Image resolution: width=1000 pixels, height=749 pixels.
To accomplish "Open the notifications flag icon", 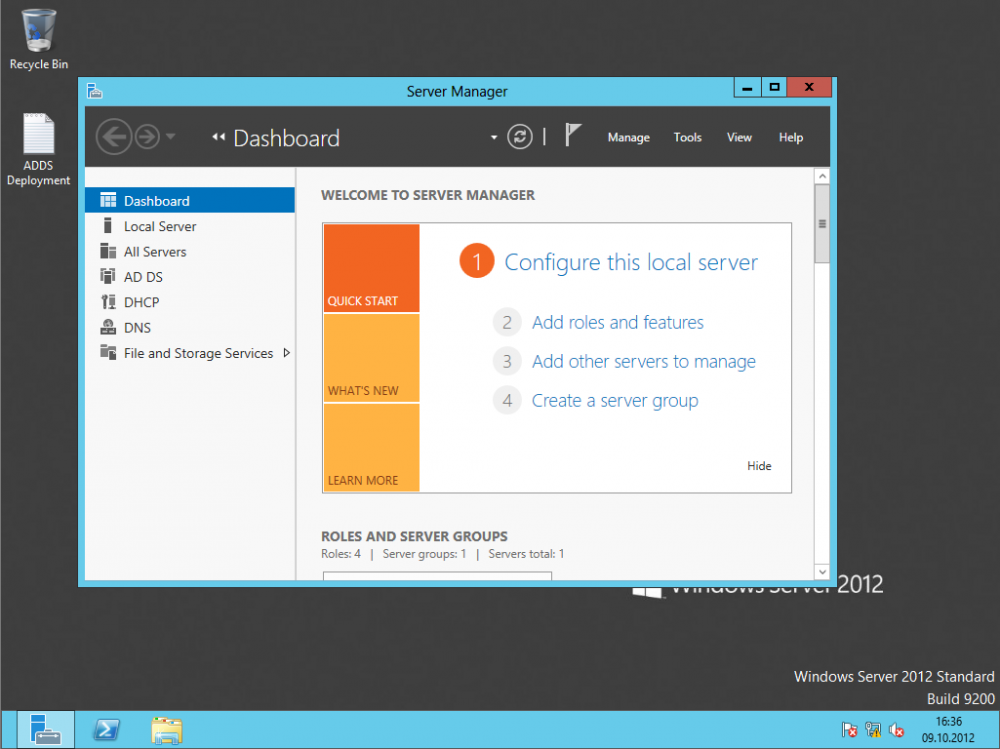I will [573, 136].
